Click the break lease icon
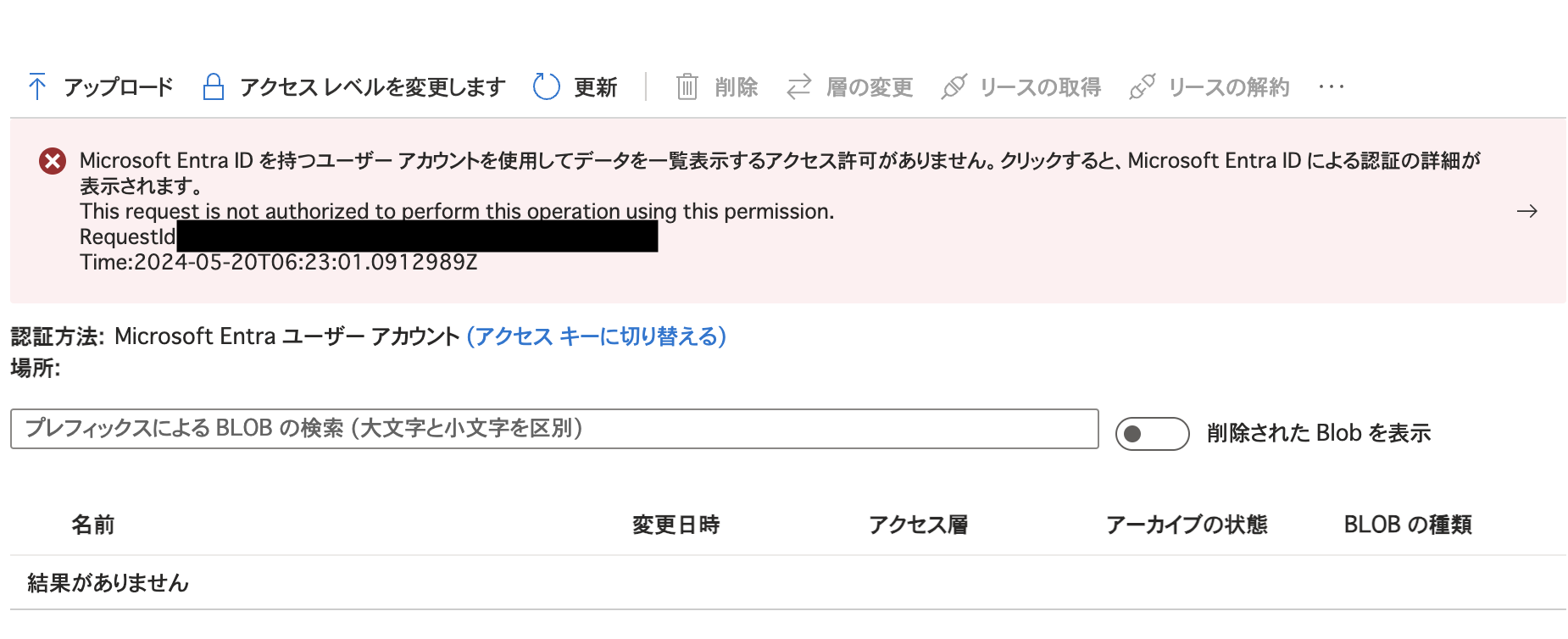The image size is (1568, 639). [1142, 86]
